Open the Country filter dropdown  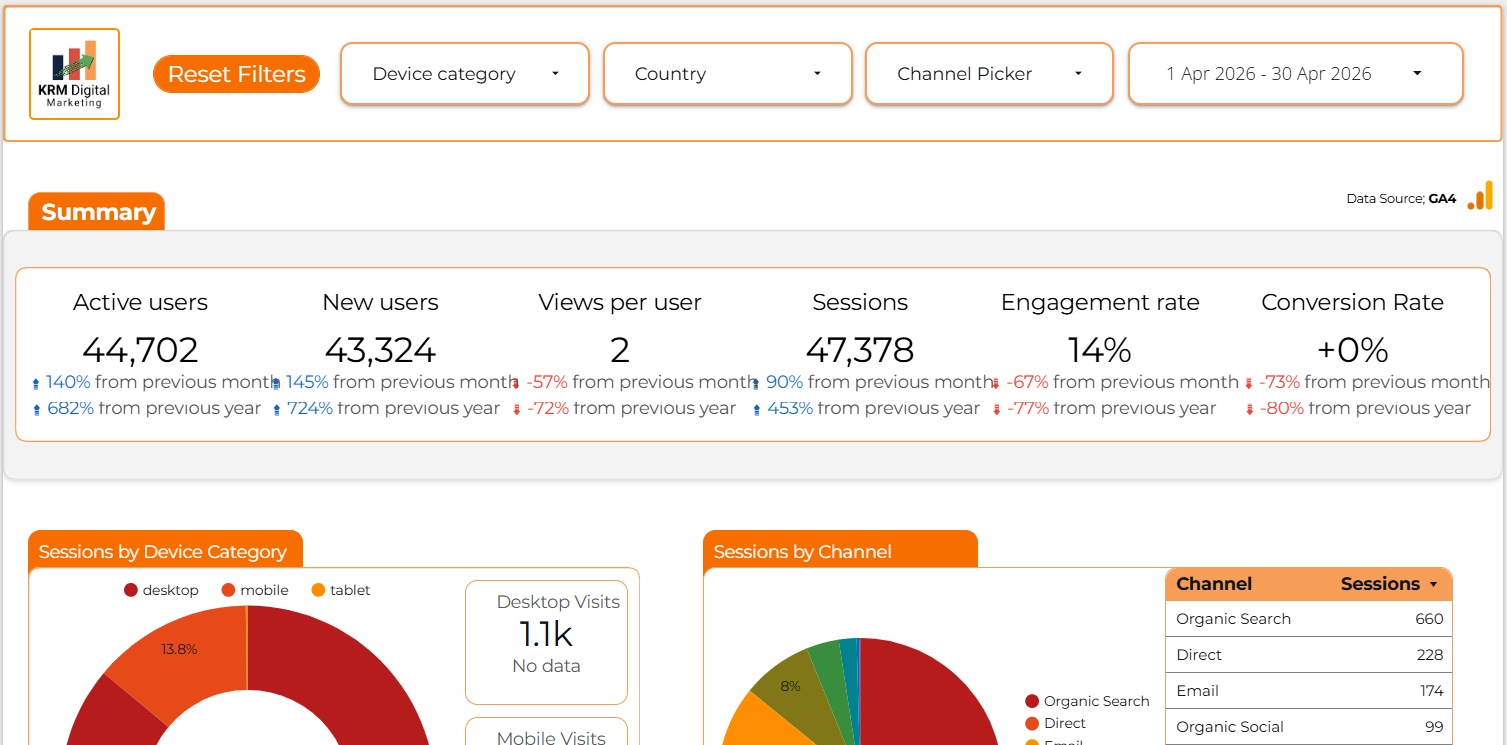(x=728, y=73)
